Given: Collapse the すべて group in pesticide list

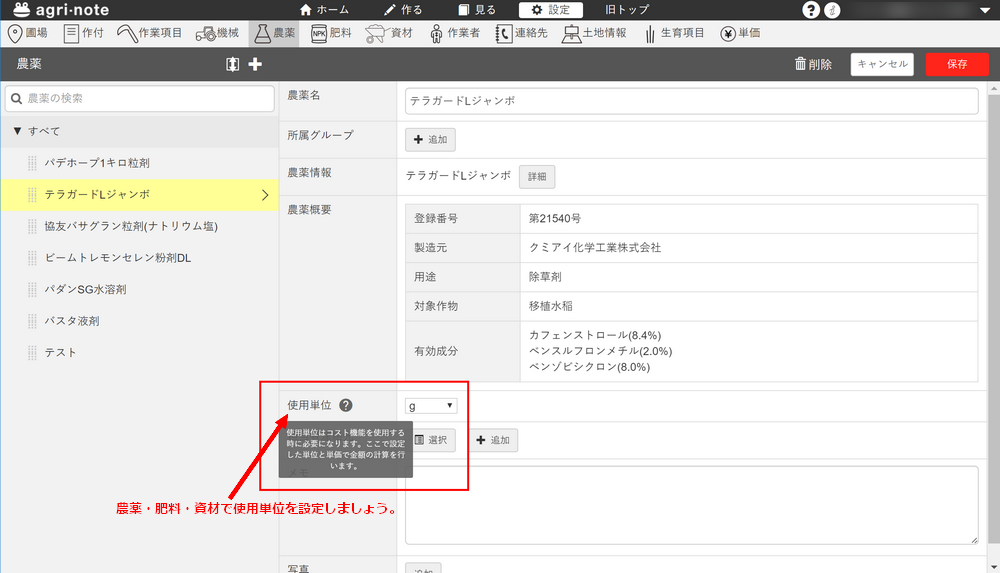Looking at the screenshot, I should pyautogui.click(x=17, y=131).
